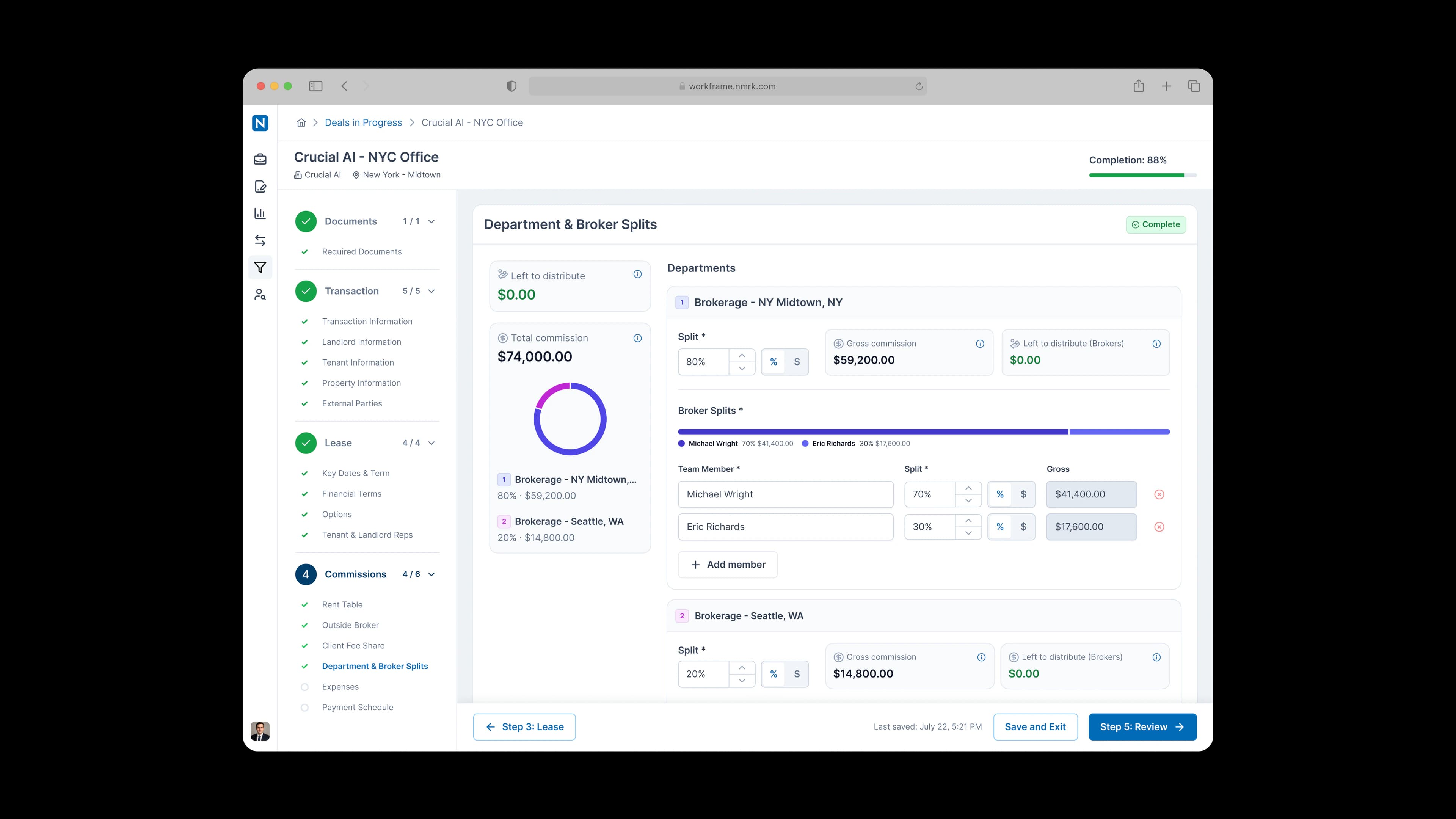Screen dimensions: 1456x819
Task: Select percent mode for NY Midtown split
Action: pos(774,362)
